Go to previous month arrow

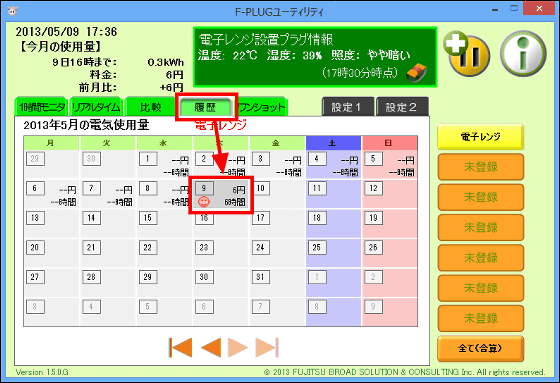[211, 347]
